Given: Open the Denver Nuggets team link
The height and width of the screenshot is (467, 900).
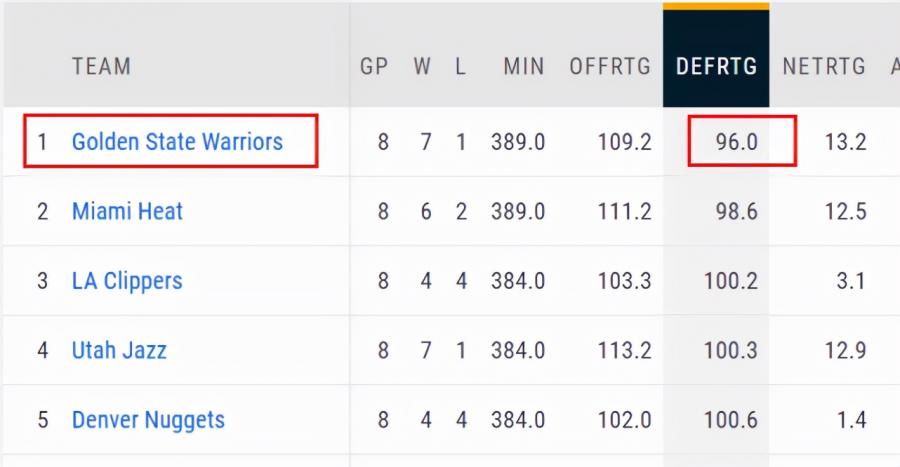Looking at the screenshot, I should point(148,420).
